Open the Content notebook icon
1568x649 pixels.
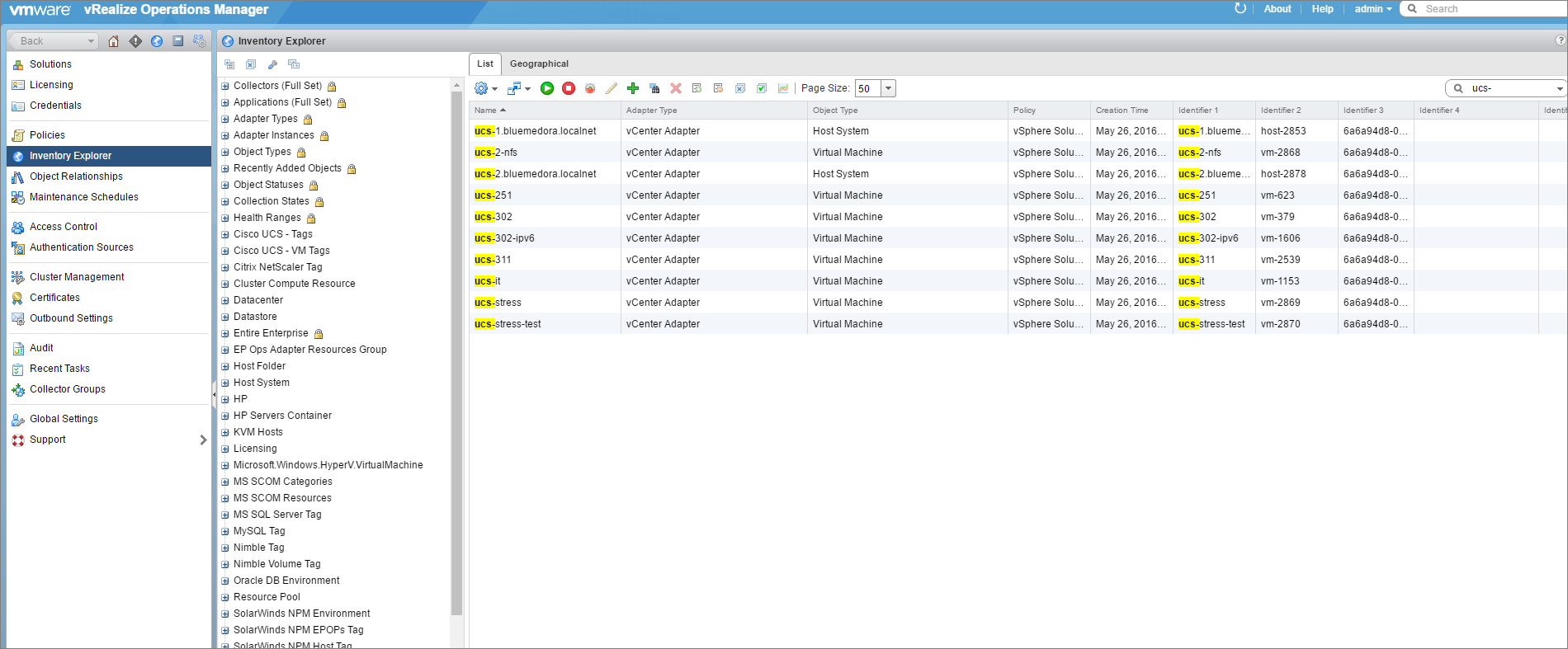click(178, 41)
